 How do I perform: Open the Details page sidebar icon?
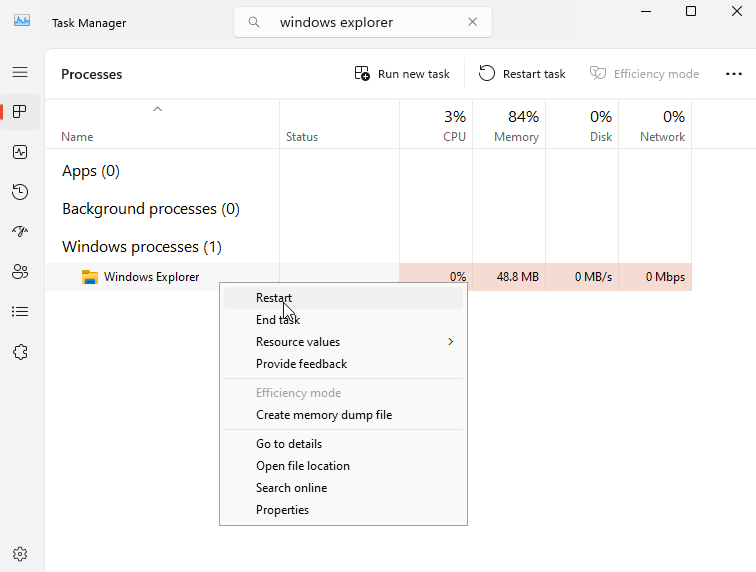(x=20, y=312)
